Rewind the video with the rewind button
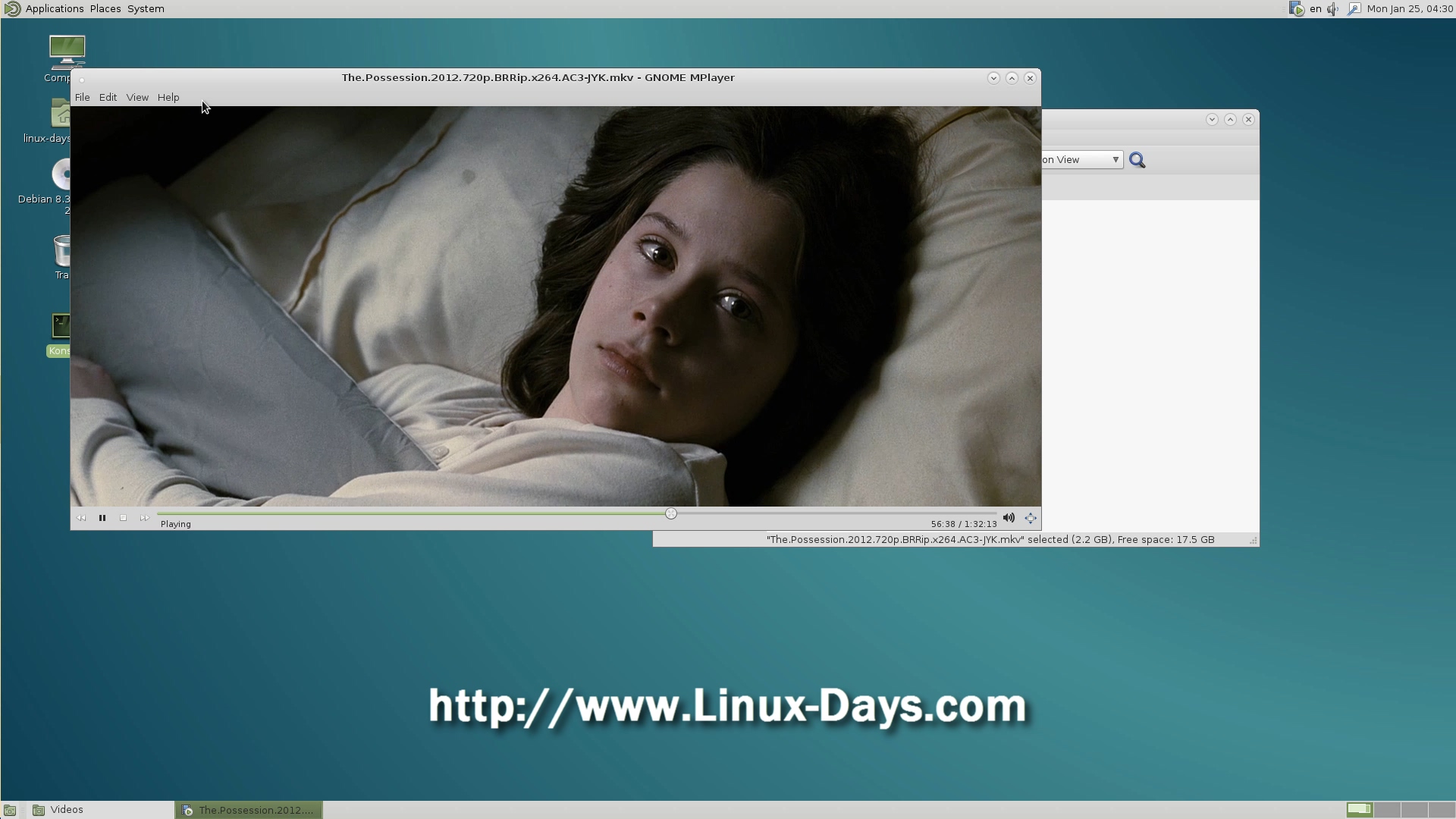1456x819 pixels. pyautogui.click(x=81, y=518)
